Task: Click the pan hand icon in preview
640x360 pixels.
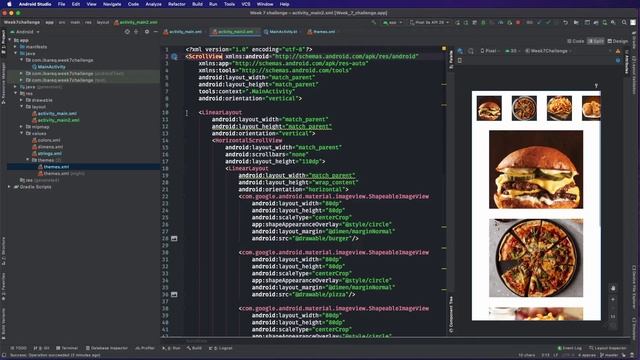Action: point(613,288)
